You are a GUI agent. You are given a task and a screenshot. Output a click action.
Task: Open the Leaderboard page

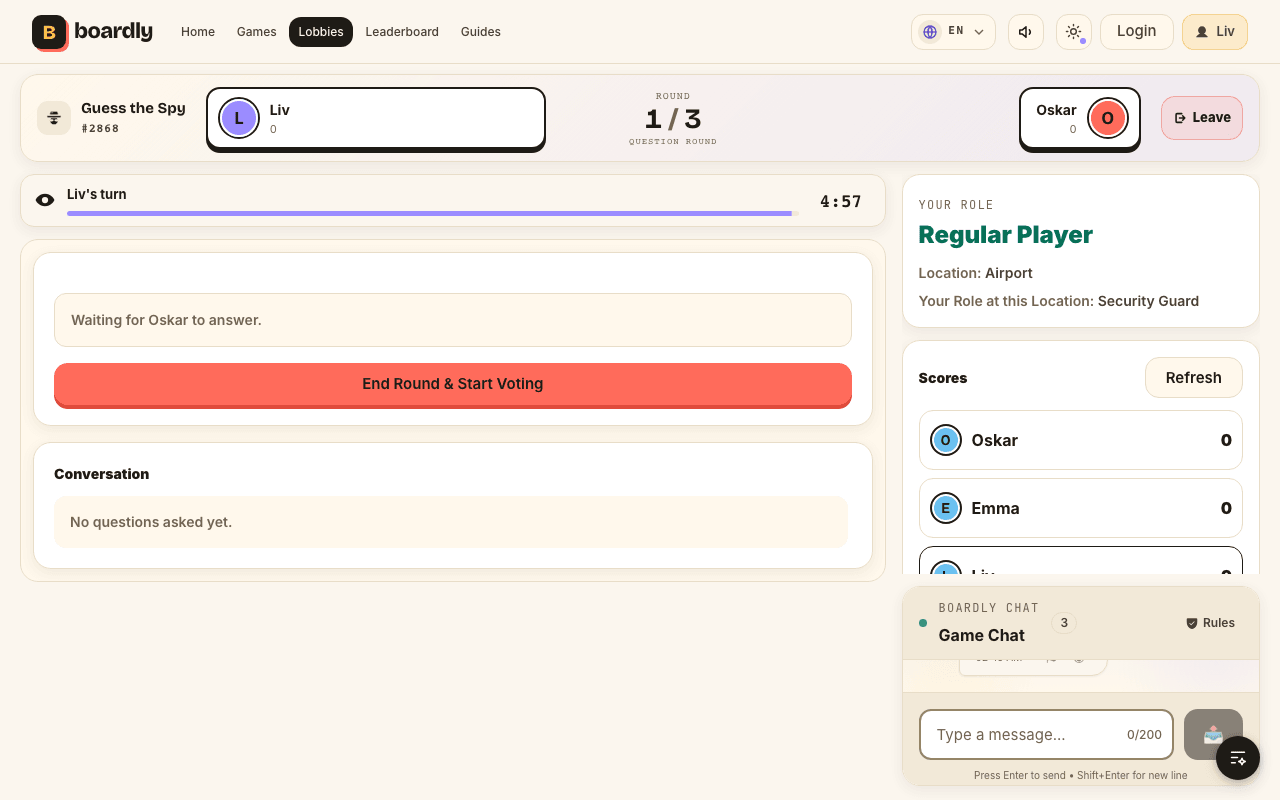tap(402, 32)
